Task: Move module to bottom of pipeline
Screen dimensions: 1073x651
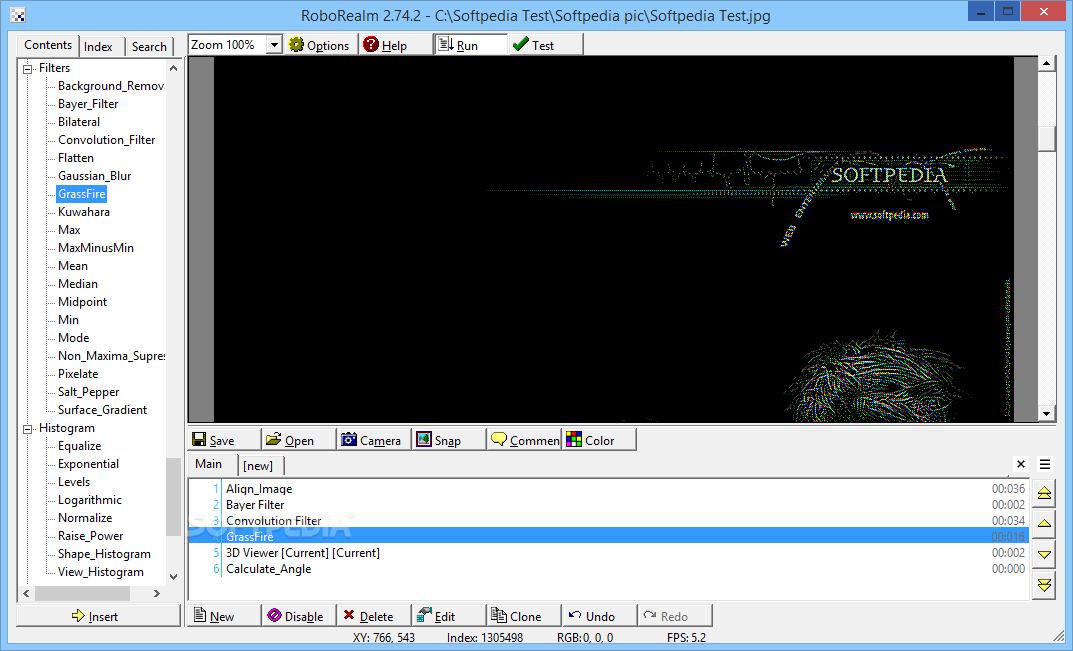Action: (x=1044, y=585)
